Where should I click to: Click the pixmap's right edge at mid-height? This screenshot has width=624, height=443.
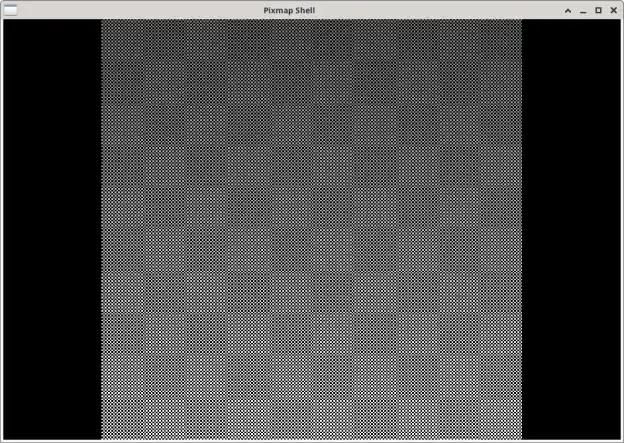point(519,230)
